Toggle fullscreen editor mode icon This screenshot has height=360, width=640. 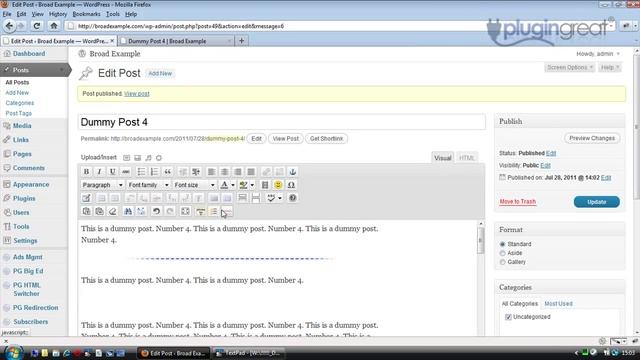185,211
